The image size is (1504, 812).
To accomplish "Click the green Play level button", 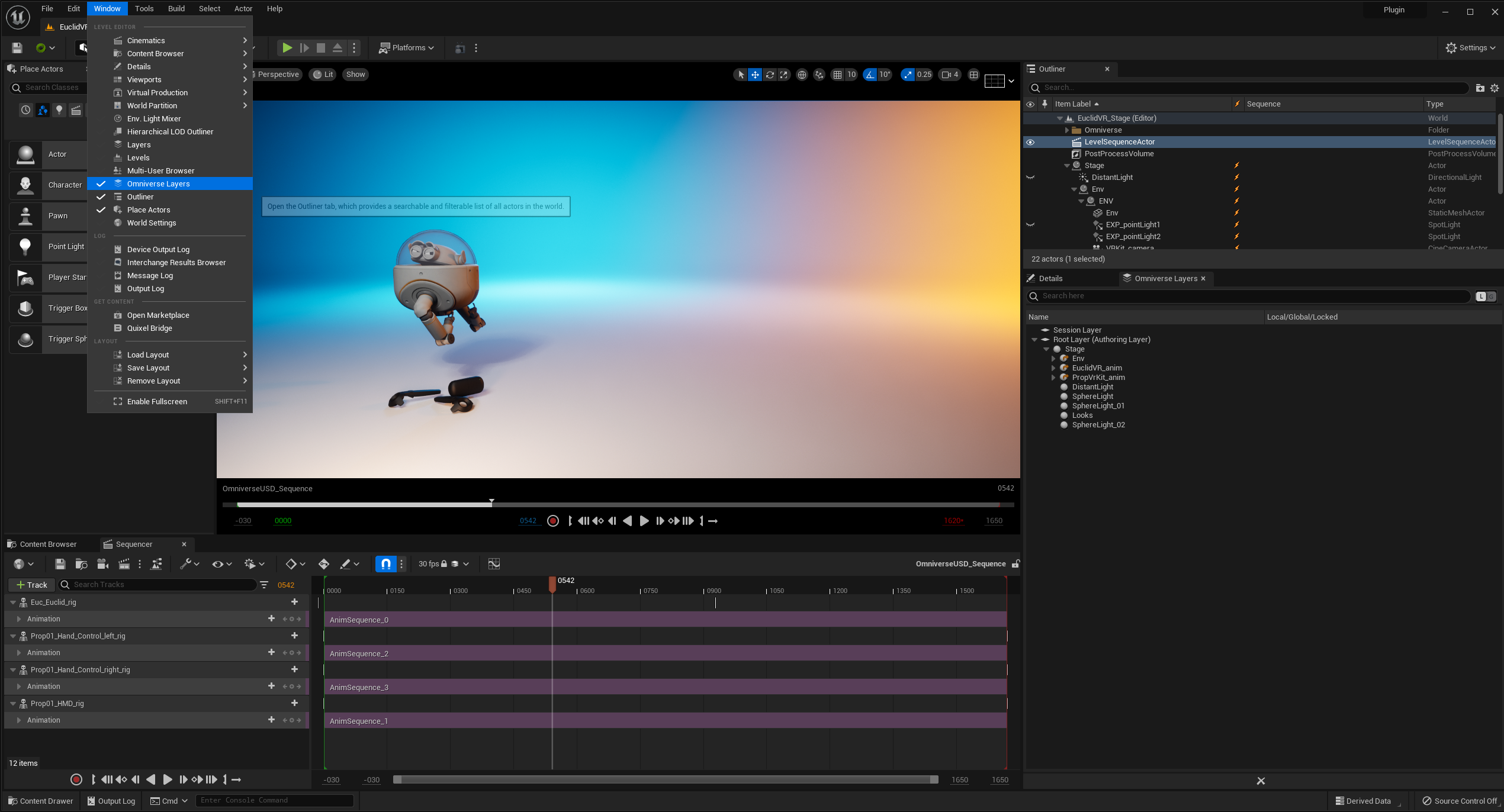I will (x=287, y=48).
